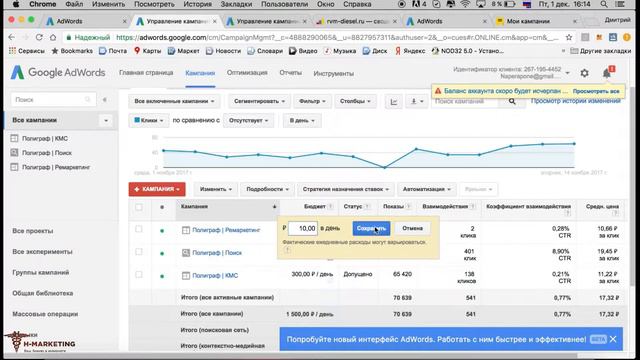Viewport: 640px width, 360px height.
Task: Open the Подробности dropdown
Action: (x=267, y=189)
